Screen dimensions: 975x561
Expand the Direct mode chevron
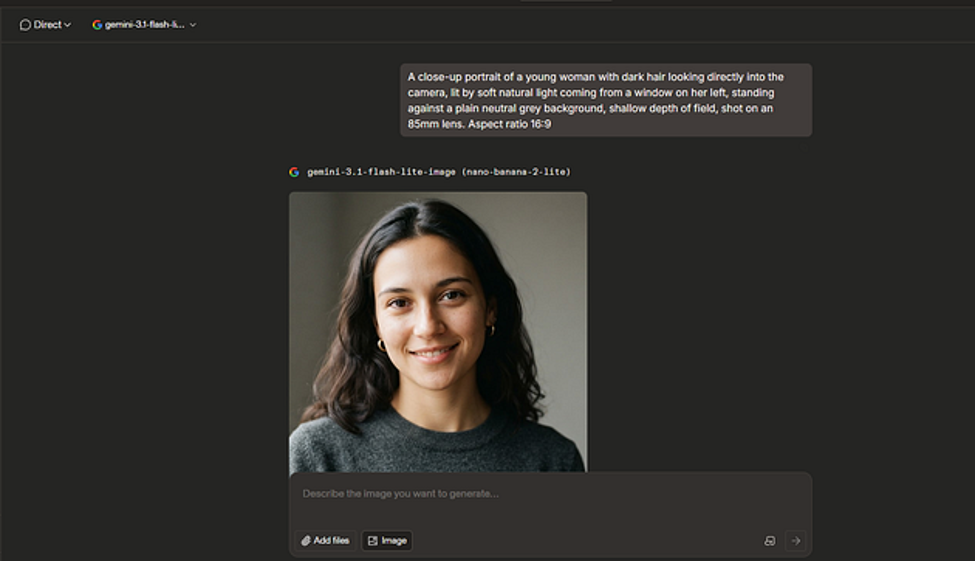coord(68,25)
